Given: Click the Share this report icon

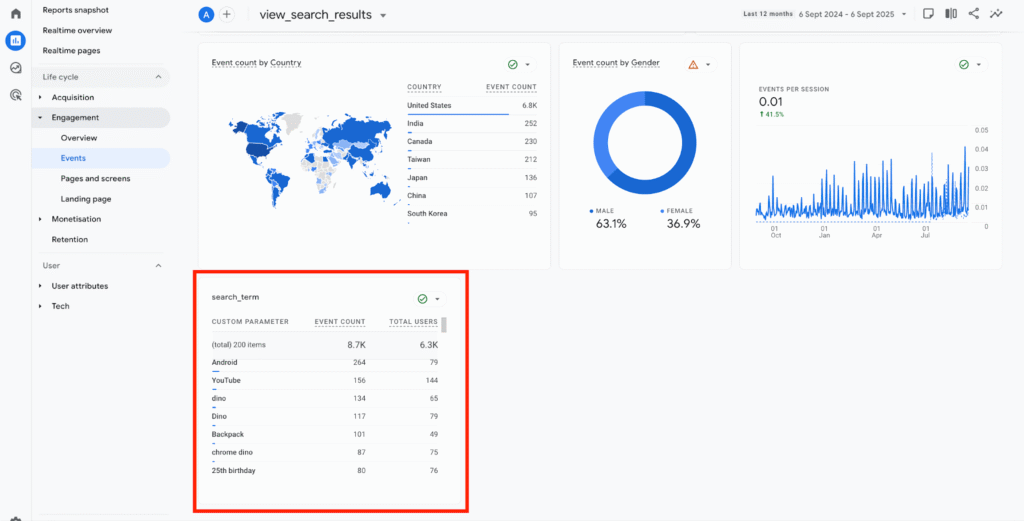Looking at the screenshot, I should coord(974,14).
